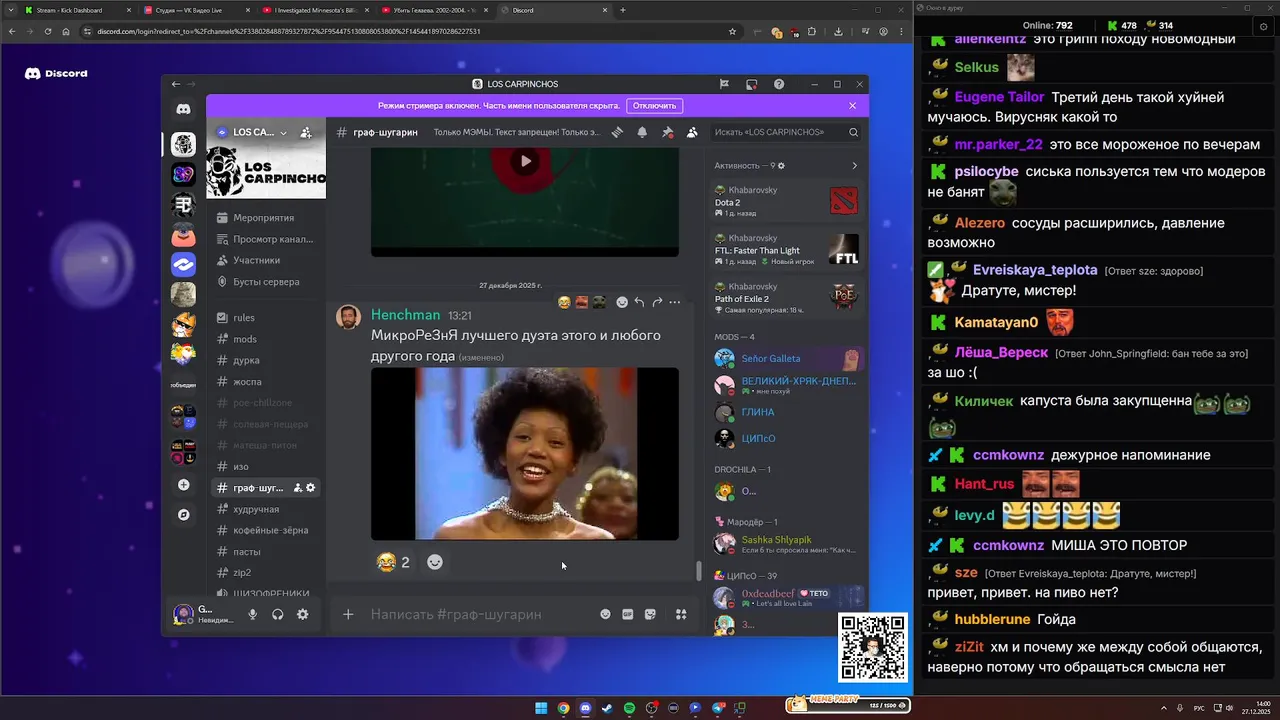The image size is (1280, 720).
Task: Open more options on Henchman's message
Action: [675, 302]
